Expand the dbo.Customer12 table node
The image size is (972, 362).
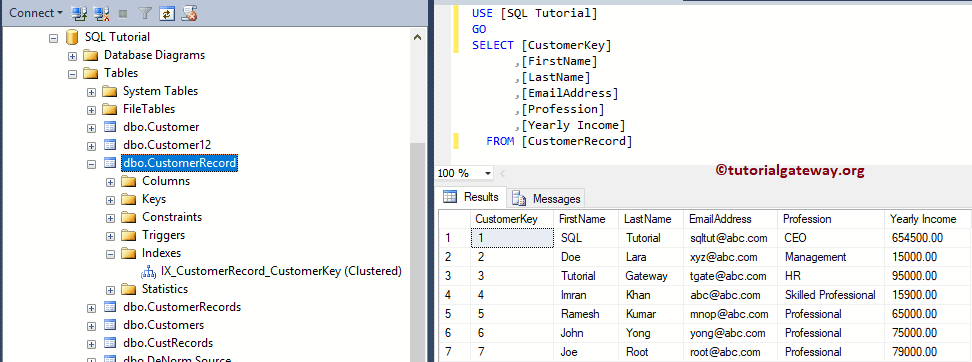pyautogui.click(x=92, y=146)
